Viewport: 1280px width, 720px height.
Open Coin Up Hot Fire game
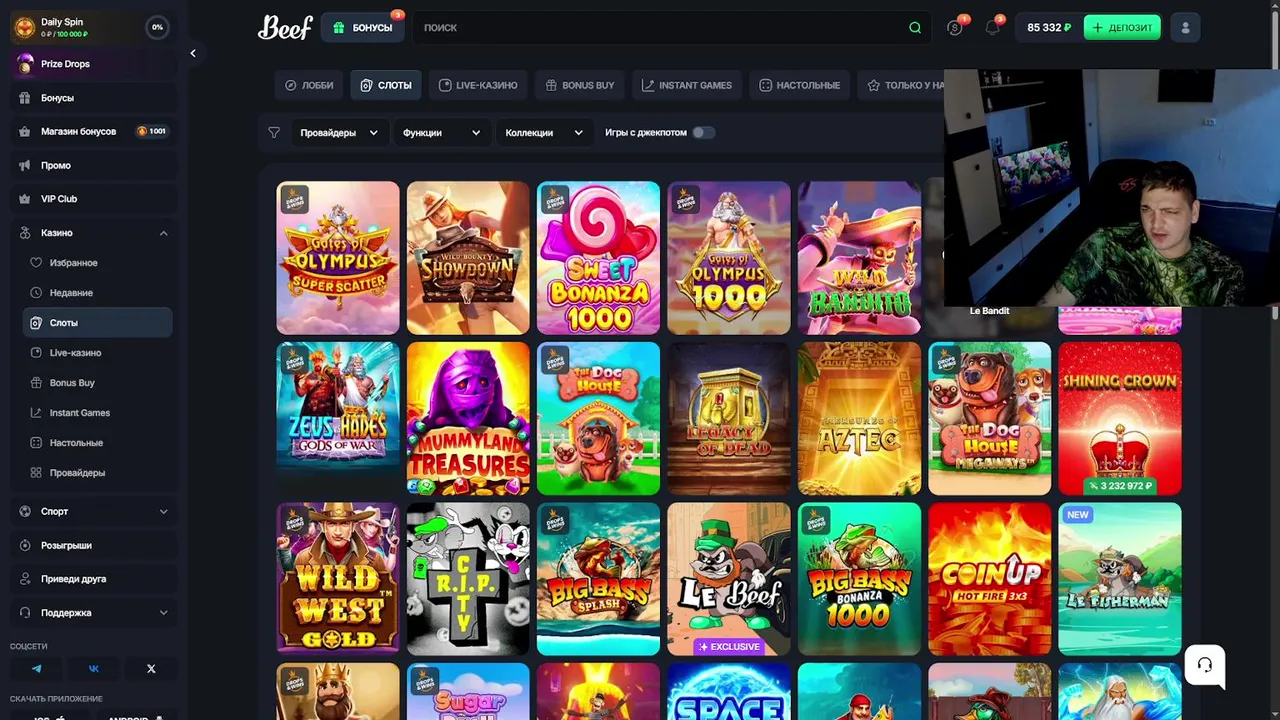[990, 579]
